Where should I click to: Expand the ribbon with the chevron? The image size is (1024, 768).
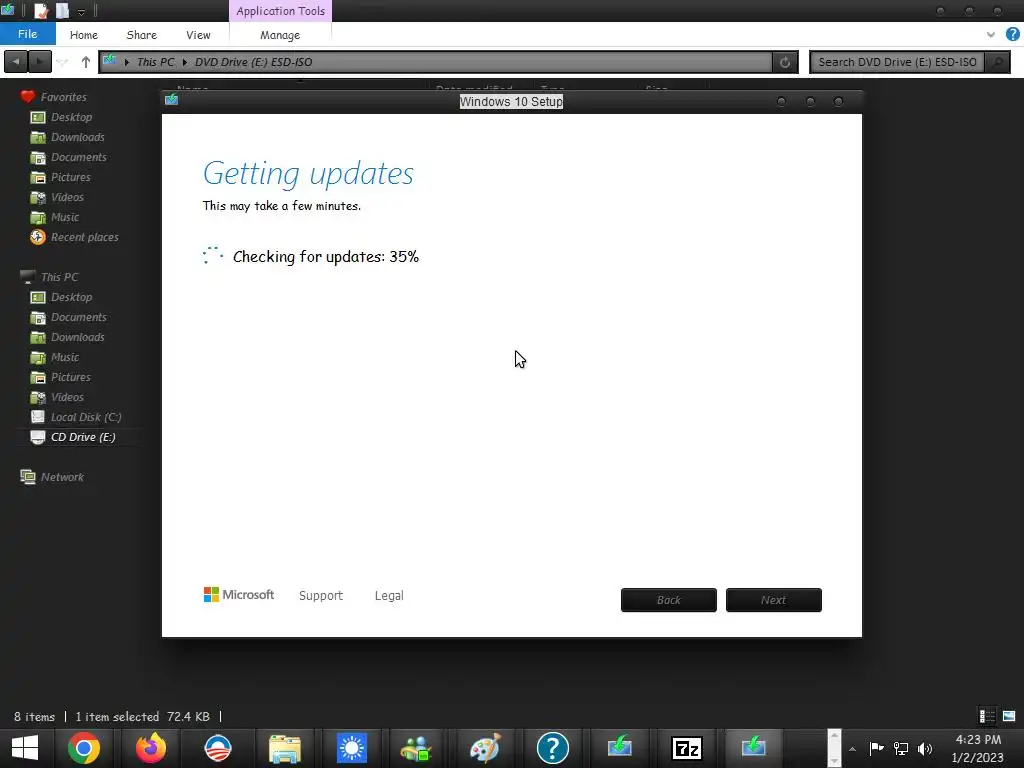(991, 35)
